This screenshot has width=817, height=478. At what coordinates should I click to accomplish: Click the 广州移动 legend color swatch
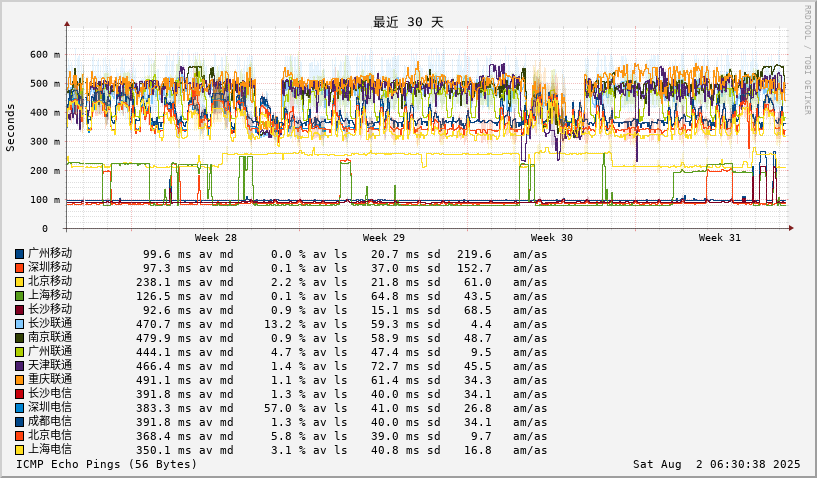click(19, 254)
